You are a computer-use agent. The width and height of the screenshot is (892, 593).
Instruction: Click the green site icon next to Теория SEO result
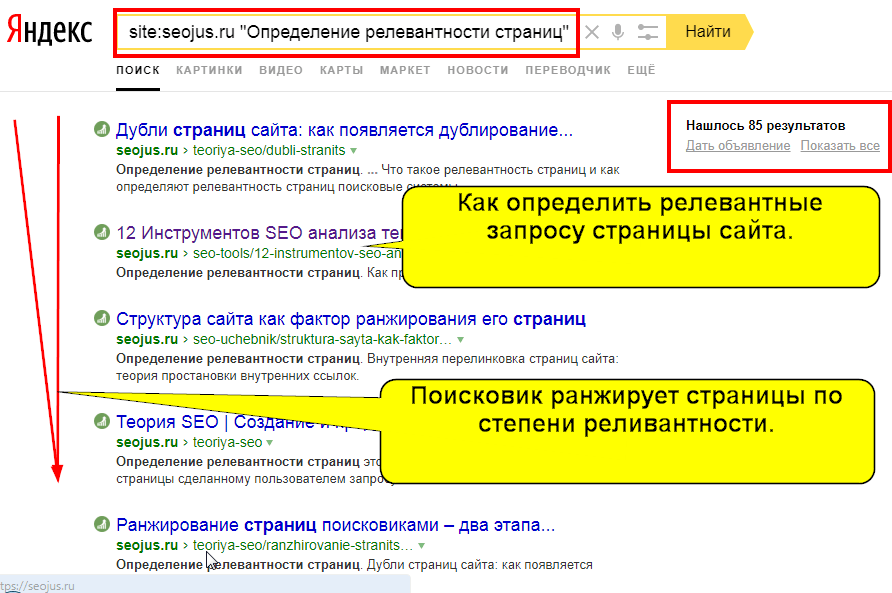pos(102,421)
